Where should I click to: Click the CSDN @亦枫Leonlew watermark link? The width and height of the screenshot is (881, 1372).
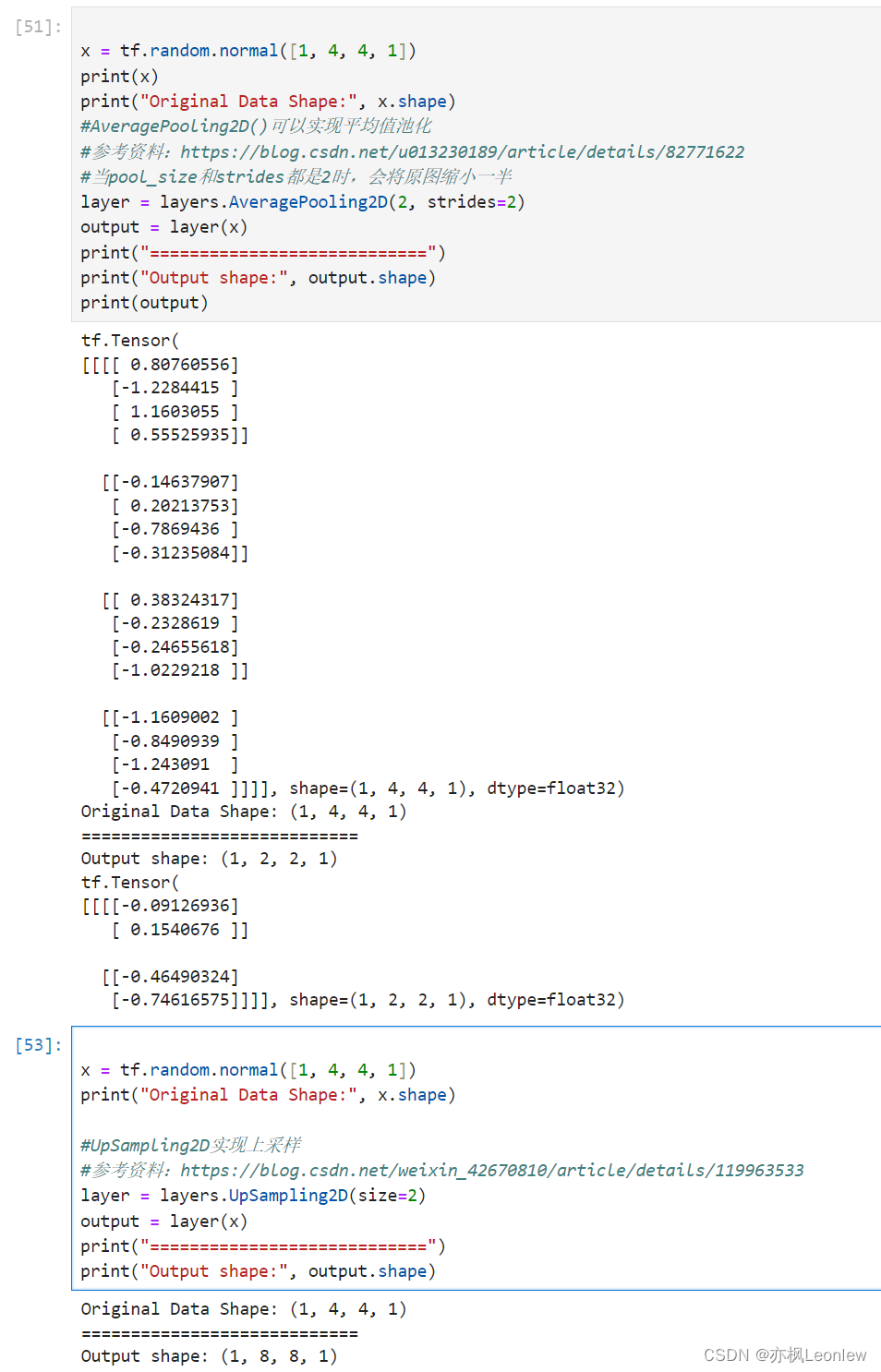pos(786,1355)
